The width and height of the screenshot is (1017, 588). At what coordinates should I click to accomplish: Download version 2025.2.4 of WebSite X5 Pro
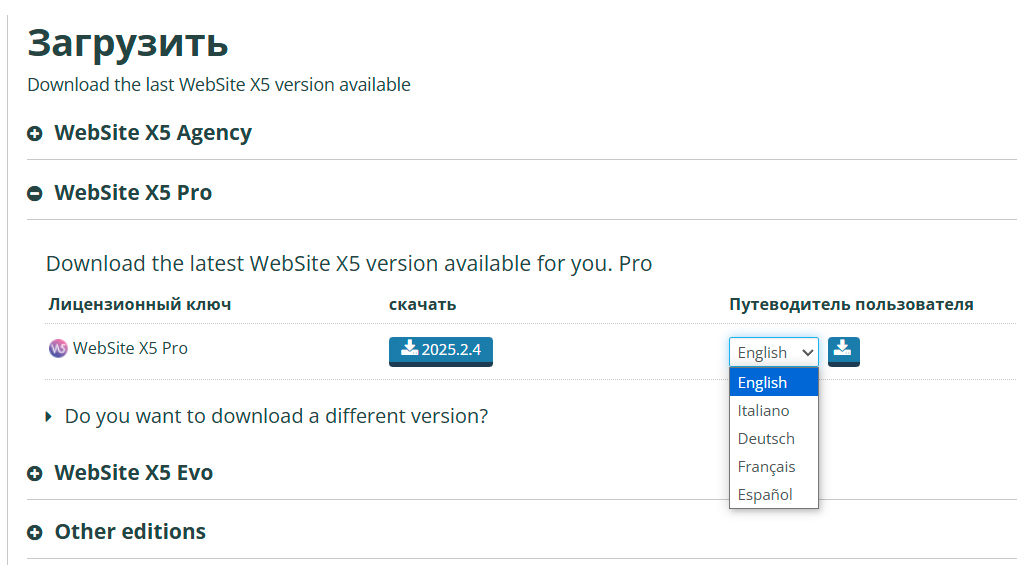(440, 351)
